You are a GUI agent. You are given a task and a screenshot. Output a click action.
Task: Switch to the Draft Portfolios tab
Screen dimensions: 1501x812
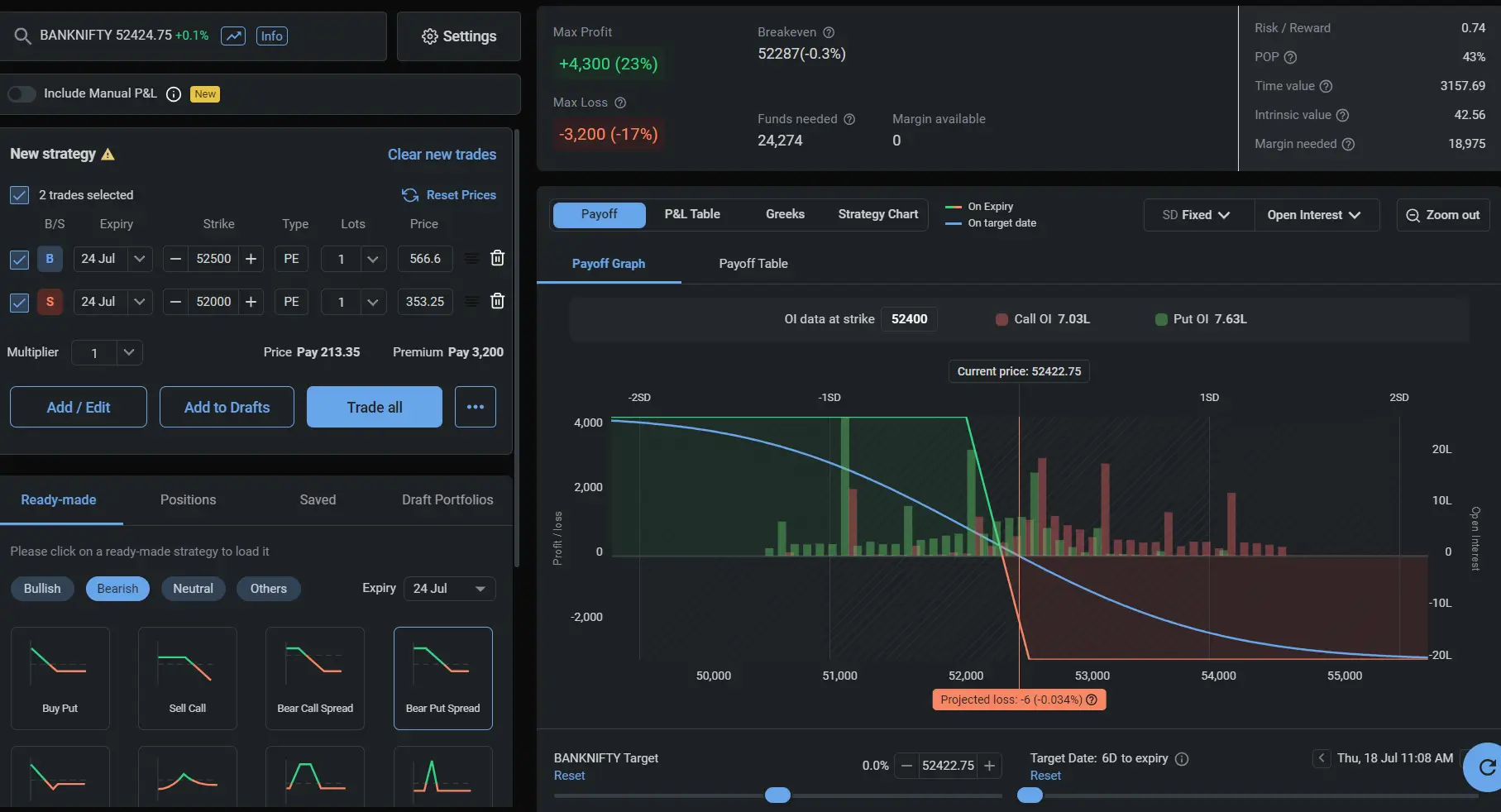(x=447, y=499)
